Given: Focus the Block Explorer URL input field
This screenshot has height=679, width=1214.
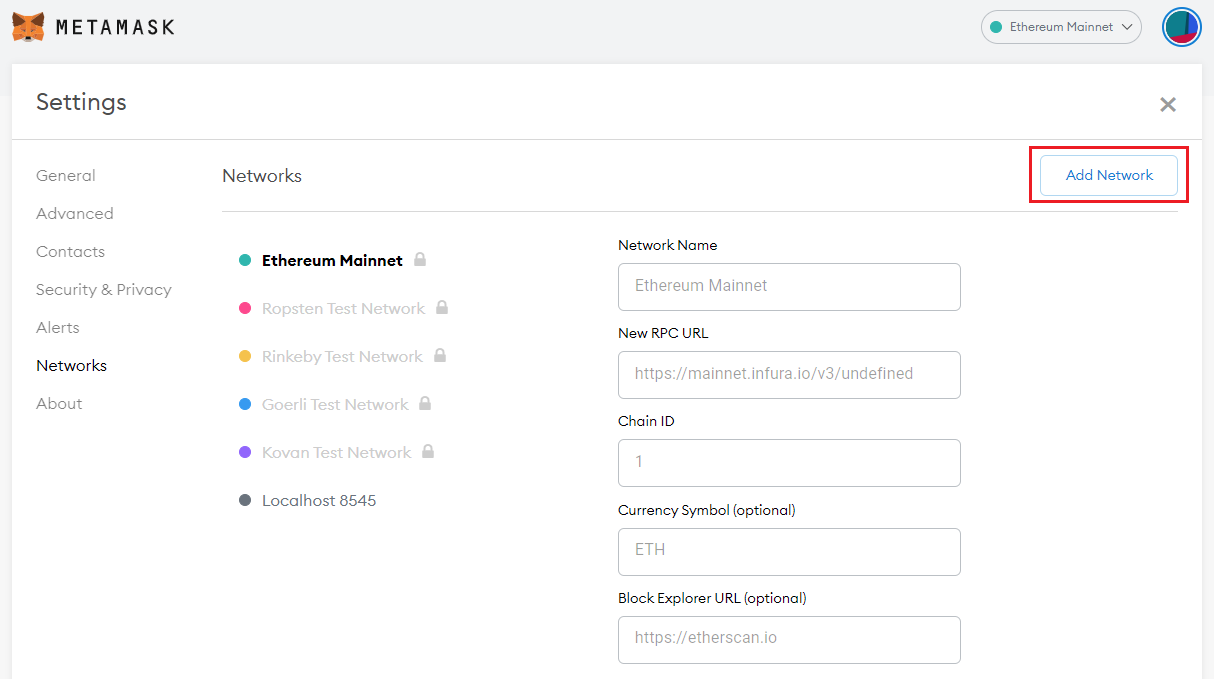Looking at the screenshot, I should 789,640.
